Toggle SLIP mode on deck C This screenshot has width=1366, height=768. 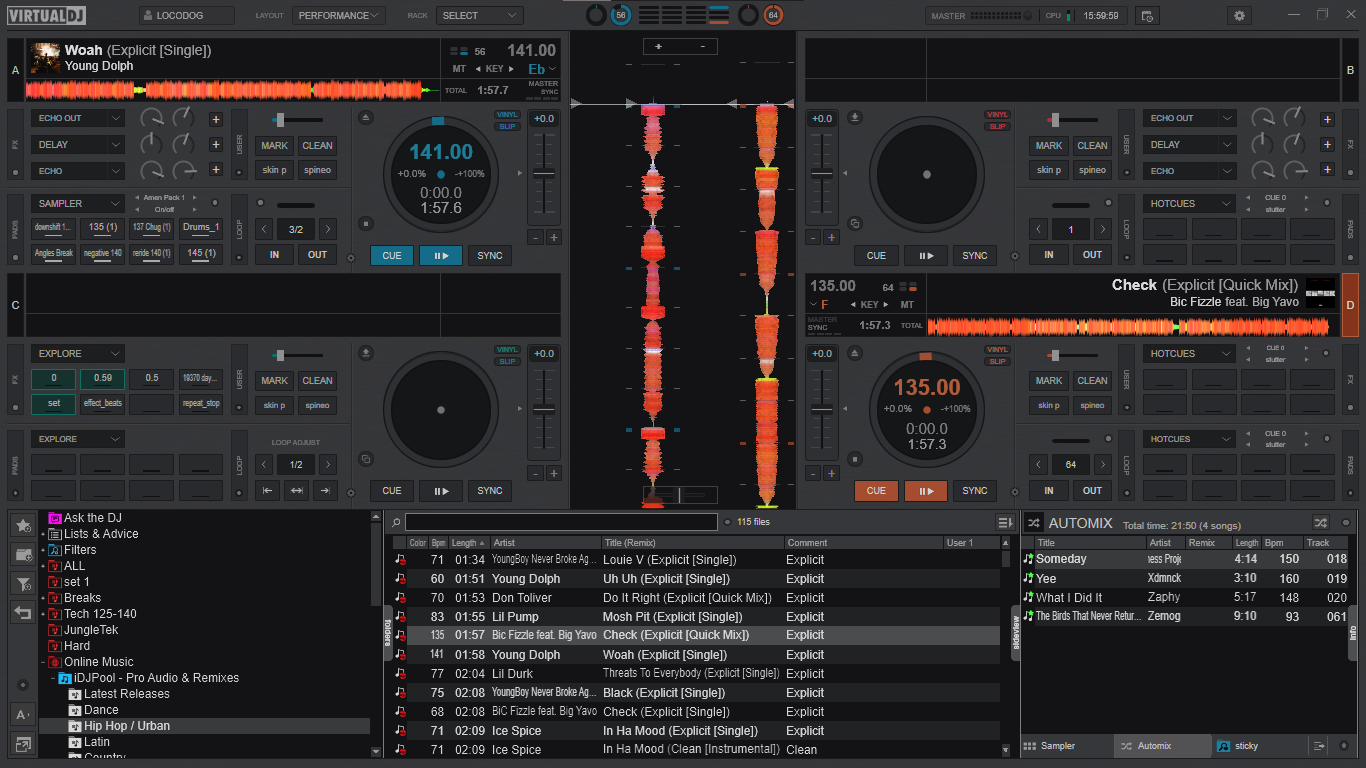[508, 361]
